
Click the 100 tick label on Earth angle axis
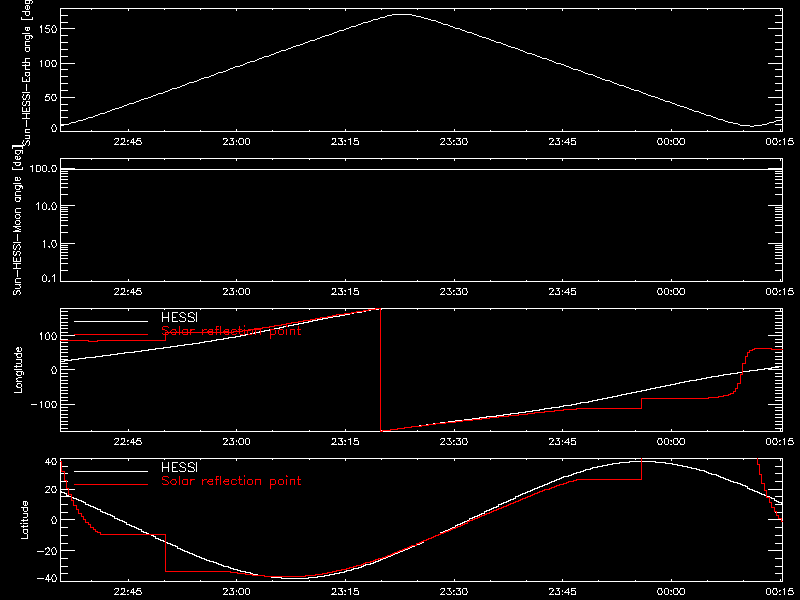pyautogui.click(x=47, y=64)
